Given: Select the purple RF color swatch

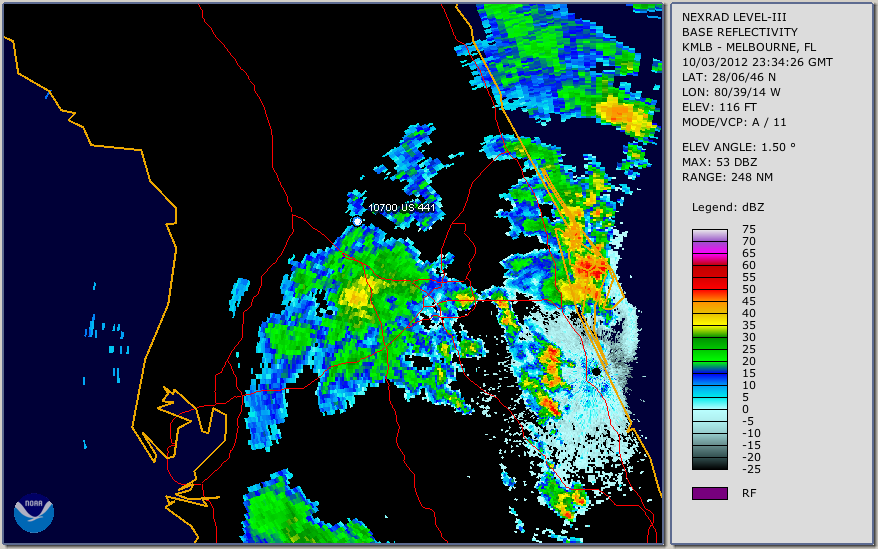Looking at the screenshot, I should [x=709, y=493].
